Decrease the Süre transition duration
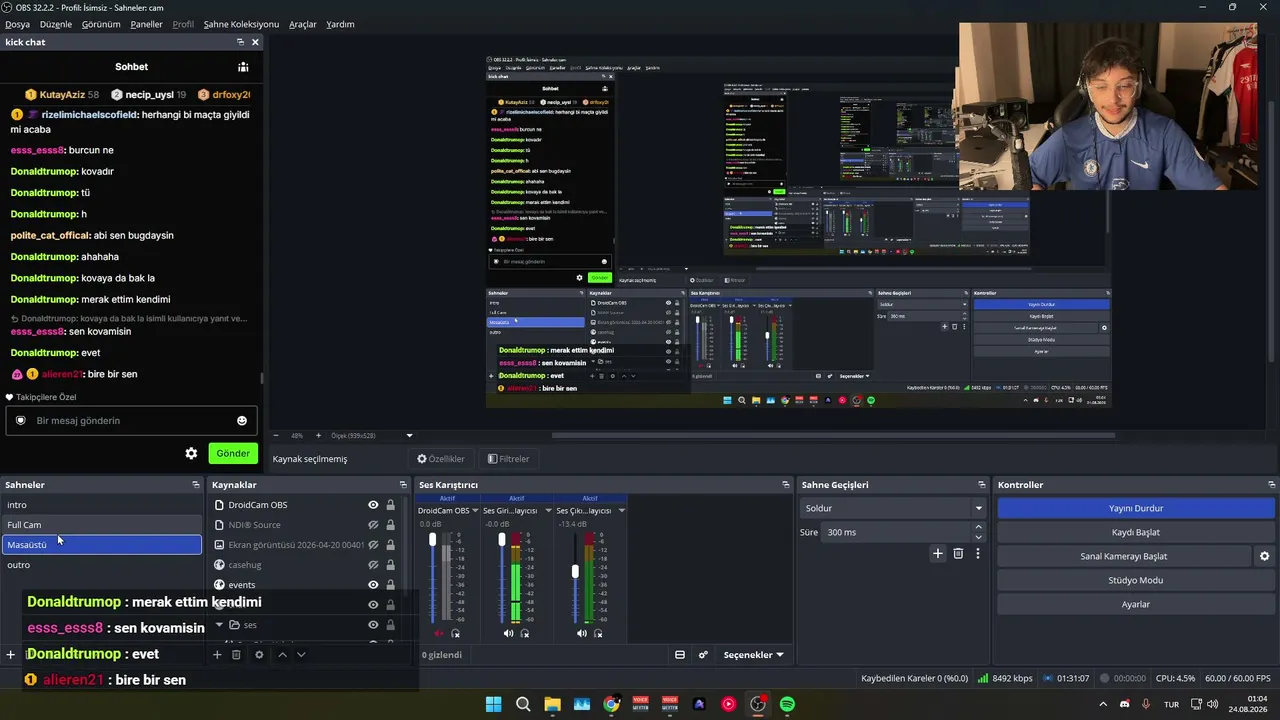The height and width of the screenshot is (720, 1280). 979,537
